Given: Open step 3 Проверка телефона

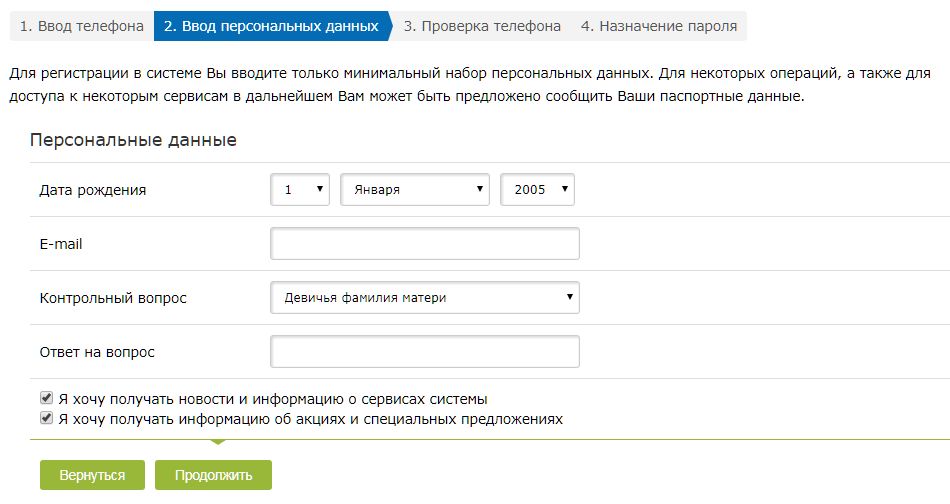Looking at the screenshot, I should tap(482, 26).
